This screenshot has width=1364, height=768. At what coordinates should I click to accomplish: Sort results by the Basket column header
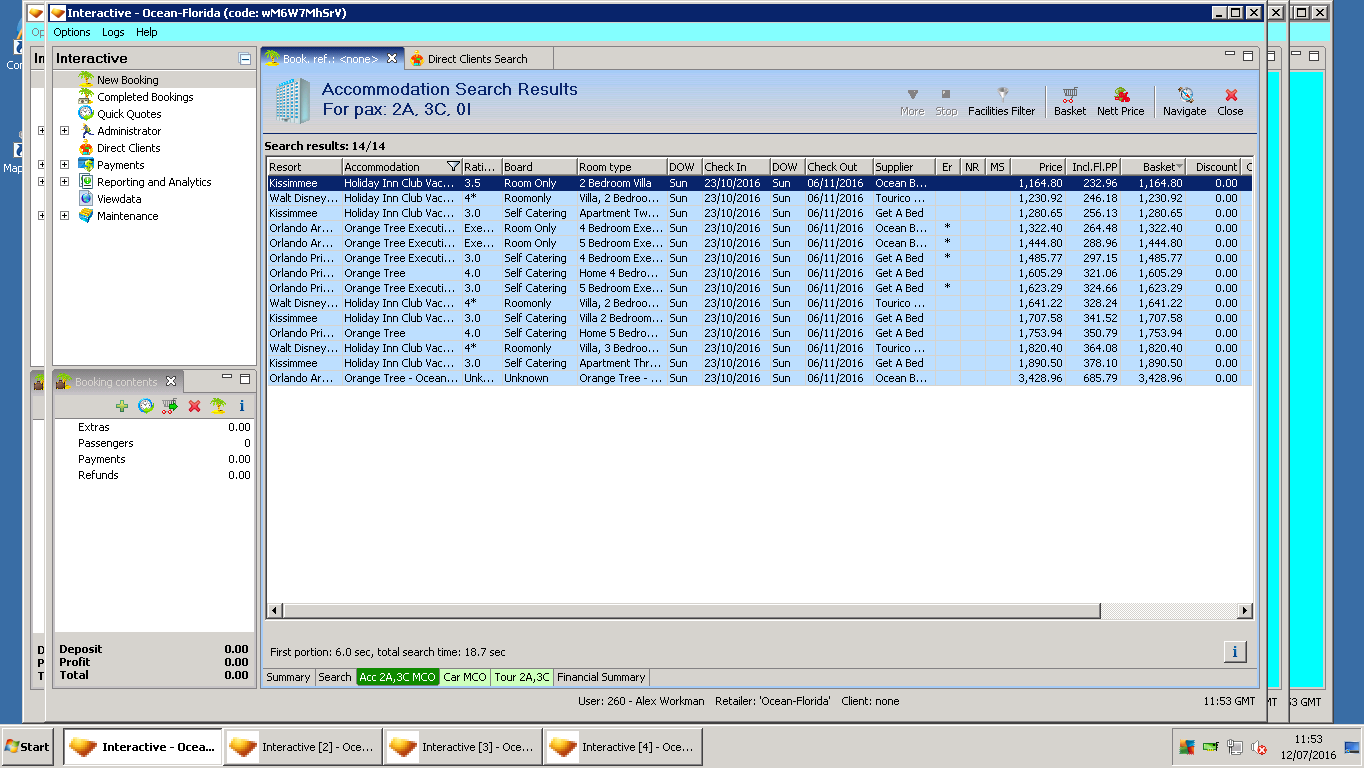coord(1153,167)
